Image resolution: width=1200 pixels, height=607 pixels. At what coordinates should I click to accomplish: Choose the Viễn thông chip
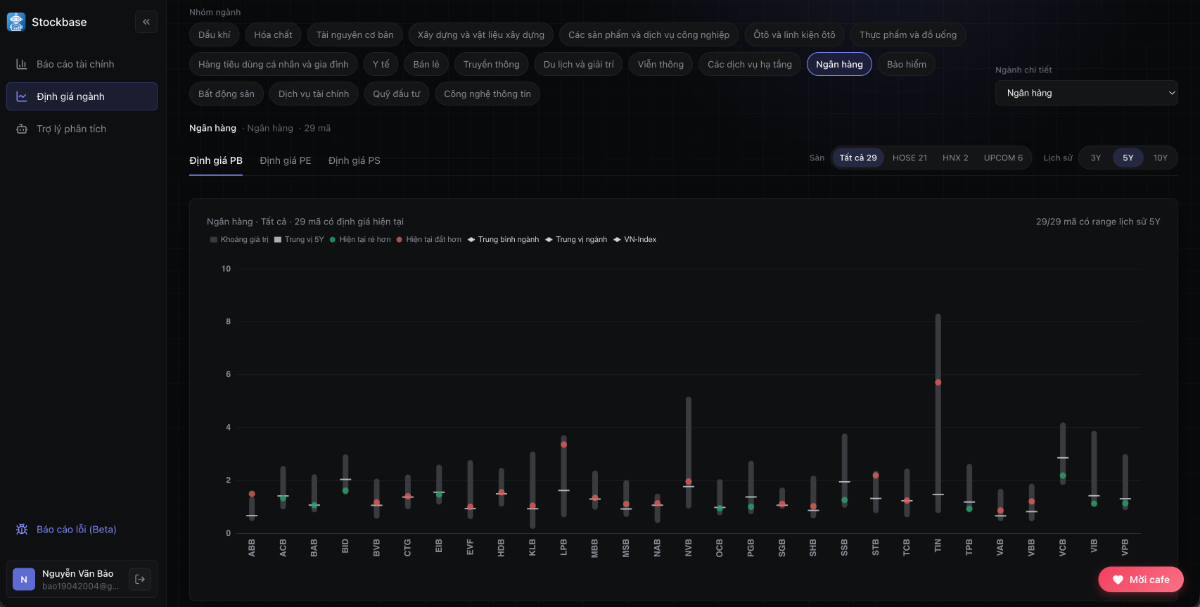tap(661, 64)
